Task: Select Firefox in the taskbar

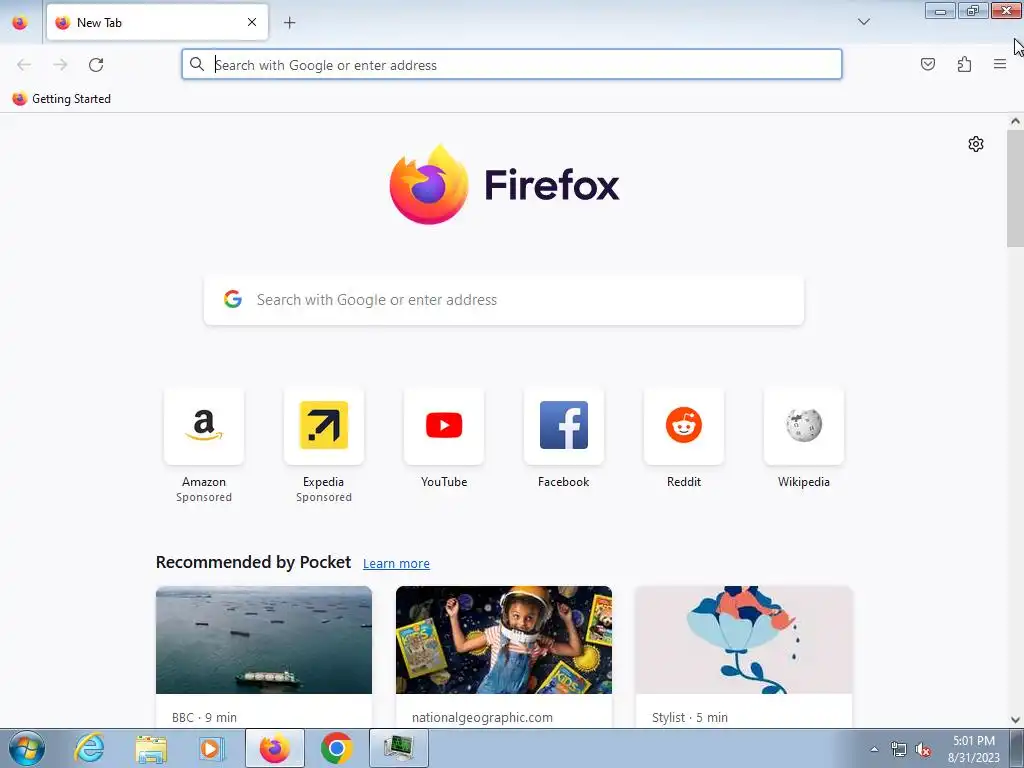Action: click(x=275, y=748)
